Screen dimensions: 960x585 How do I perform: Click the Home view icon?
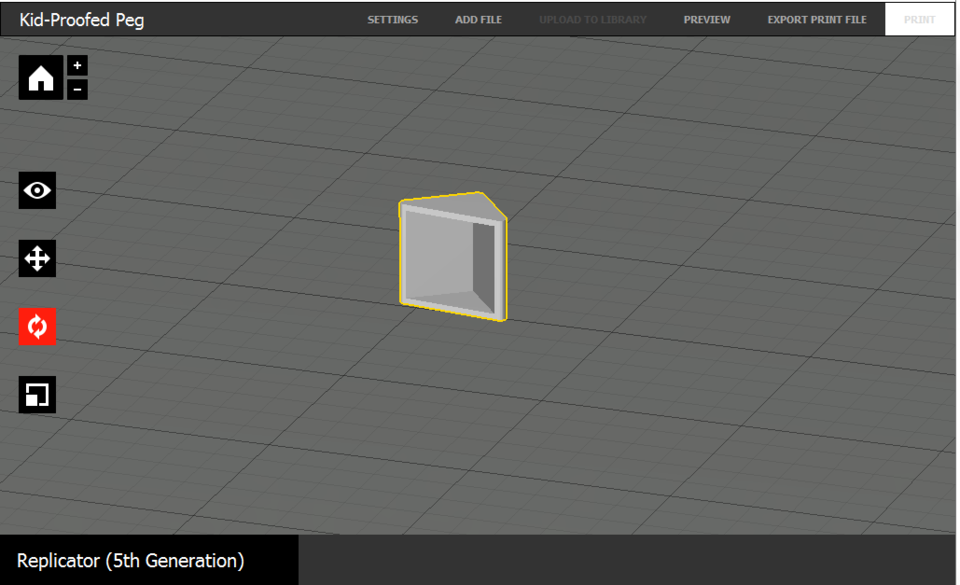pos(40,78)
